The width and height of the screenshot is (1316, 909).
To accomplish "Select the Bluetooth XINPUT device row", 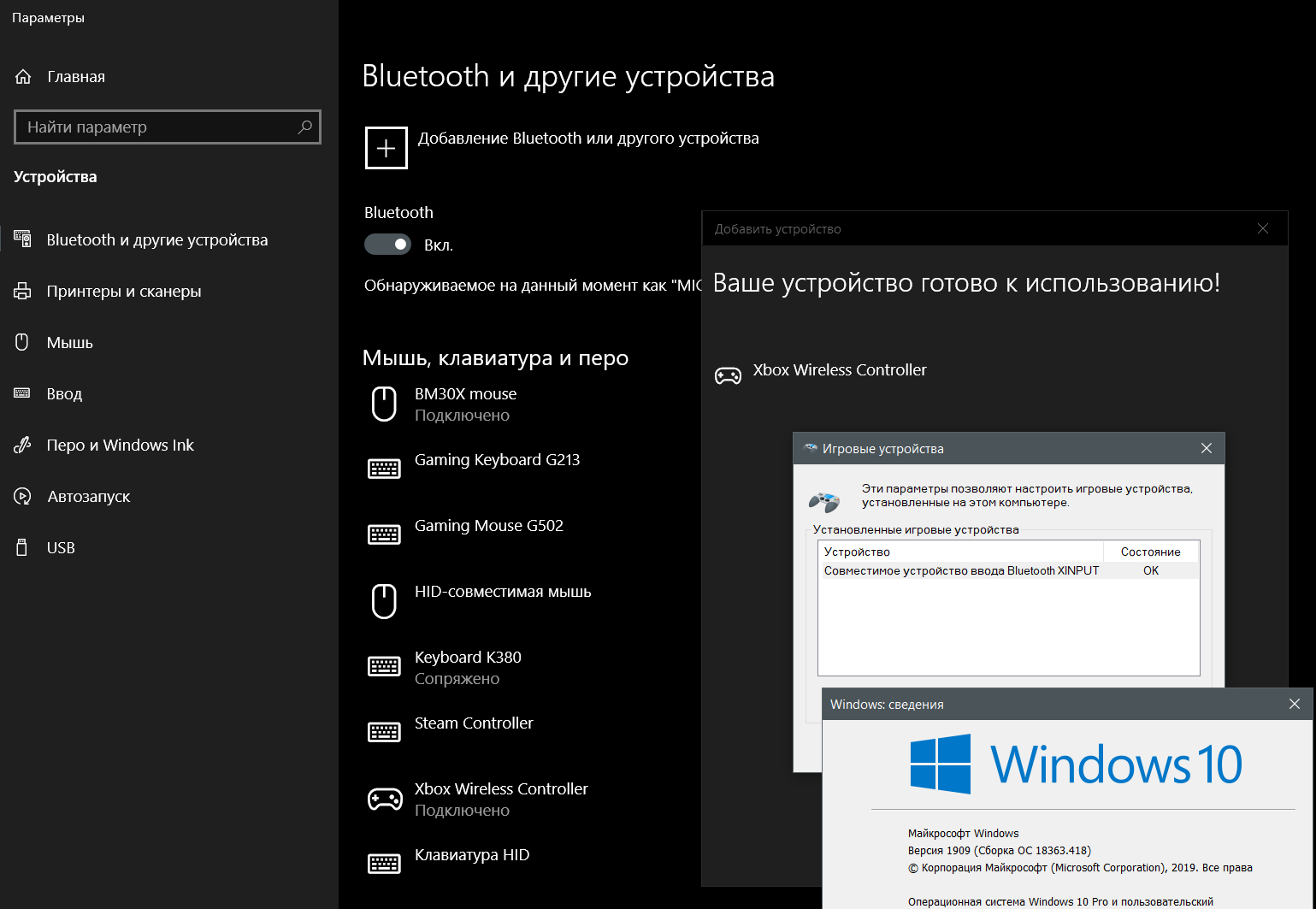I will 1009,570.
